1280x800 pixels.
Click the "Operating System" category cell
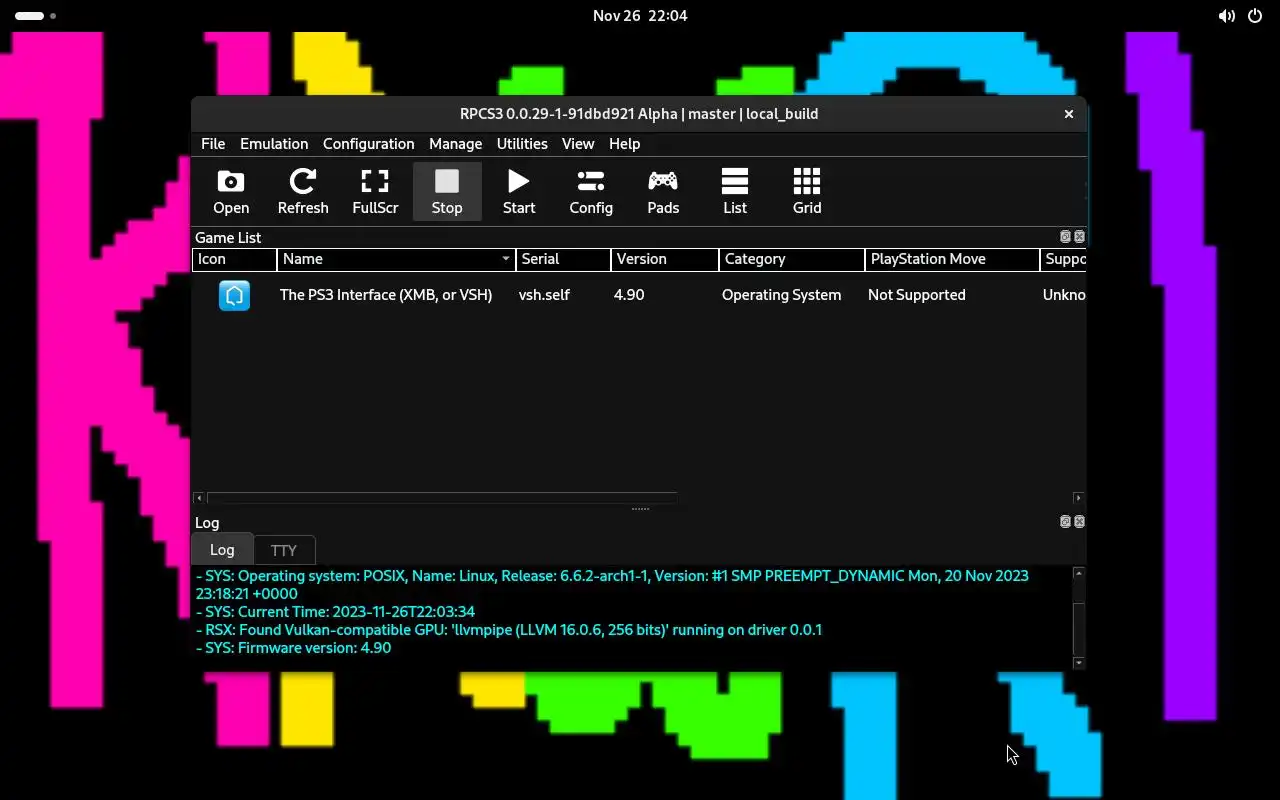pyautogui.click(x=781, y=295)
